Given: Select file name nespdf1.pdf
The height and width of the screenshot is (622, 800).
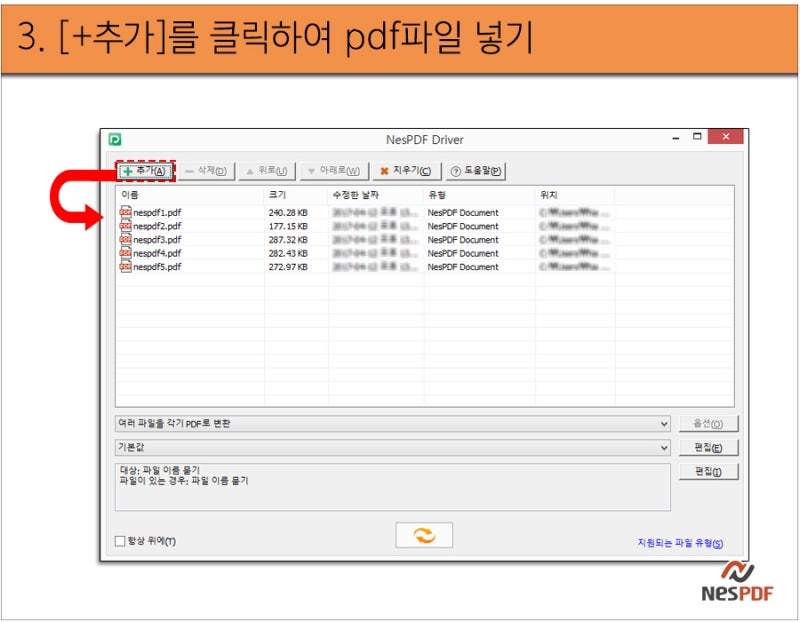Looking at the screenshot, I should [157, 213].
